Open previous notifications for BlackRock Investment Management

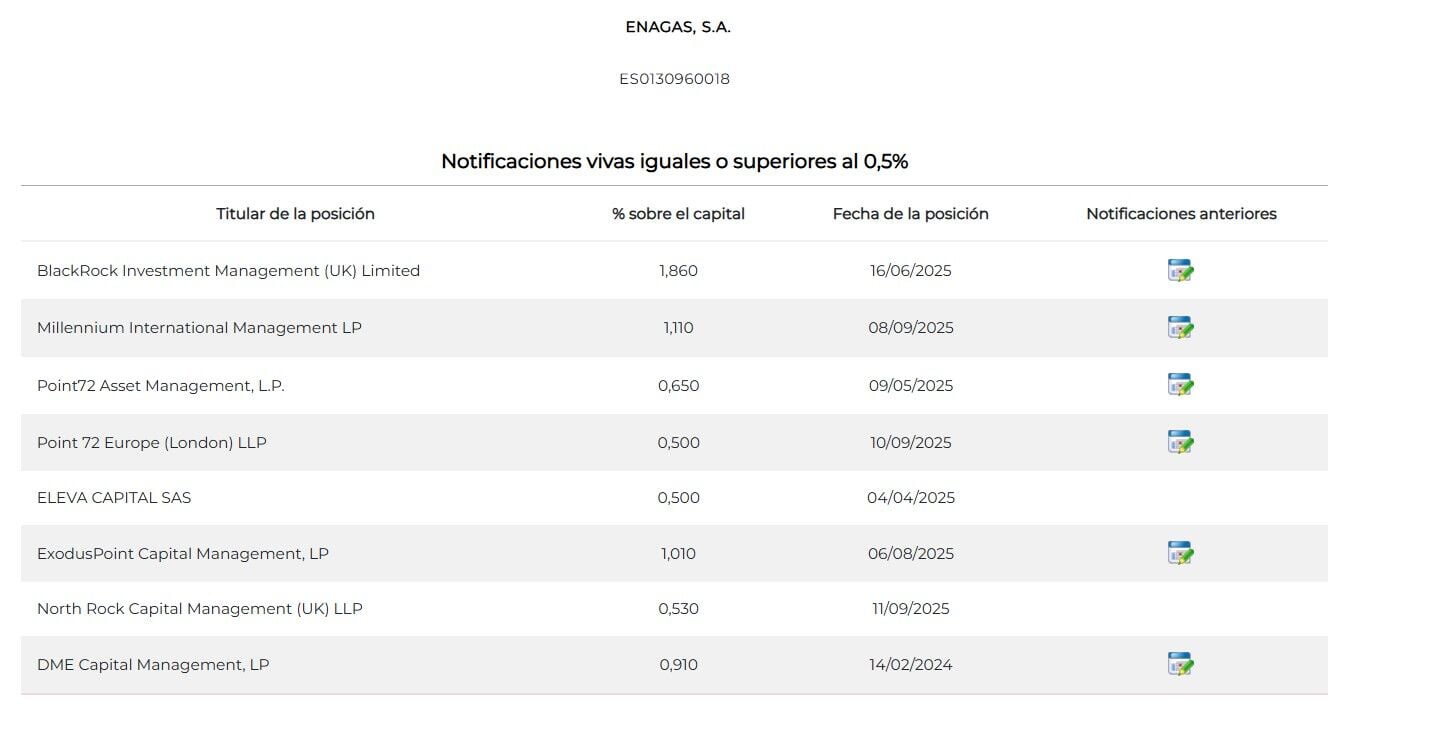(1181, 271)
